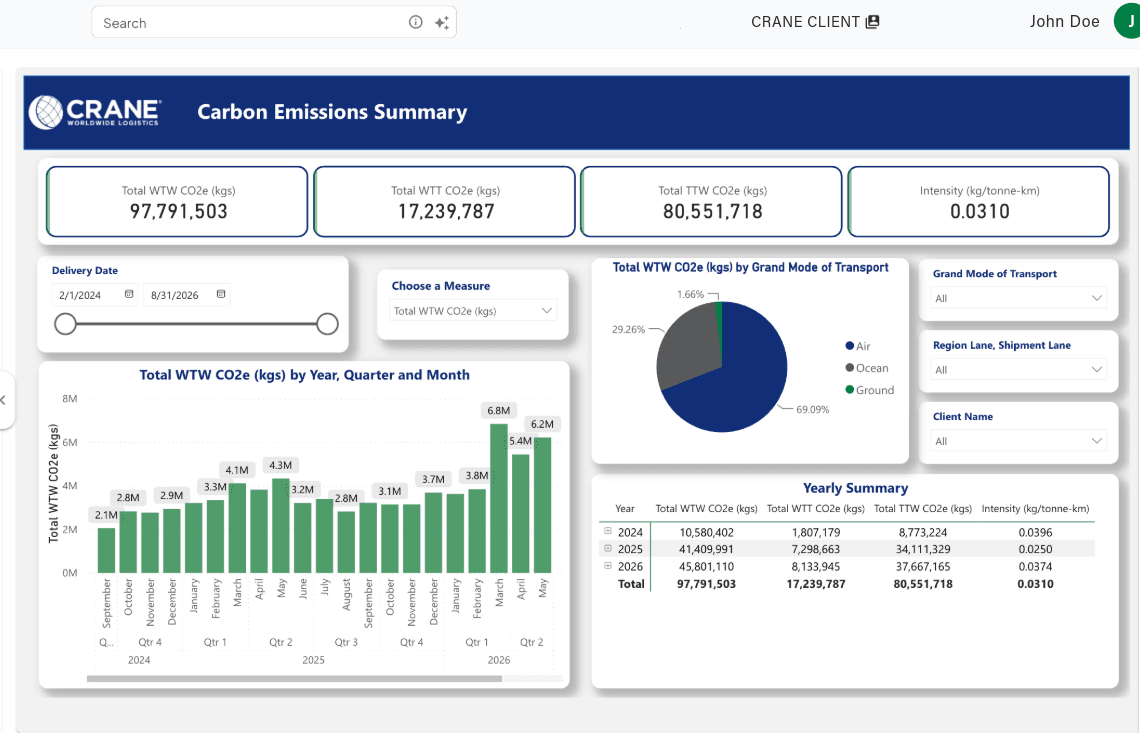
Task: Click the Carbon Emissions Summary heading
Action: [332, 112]
